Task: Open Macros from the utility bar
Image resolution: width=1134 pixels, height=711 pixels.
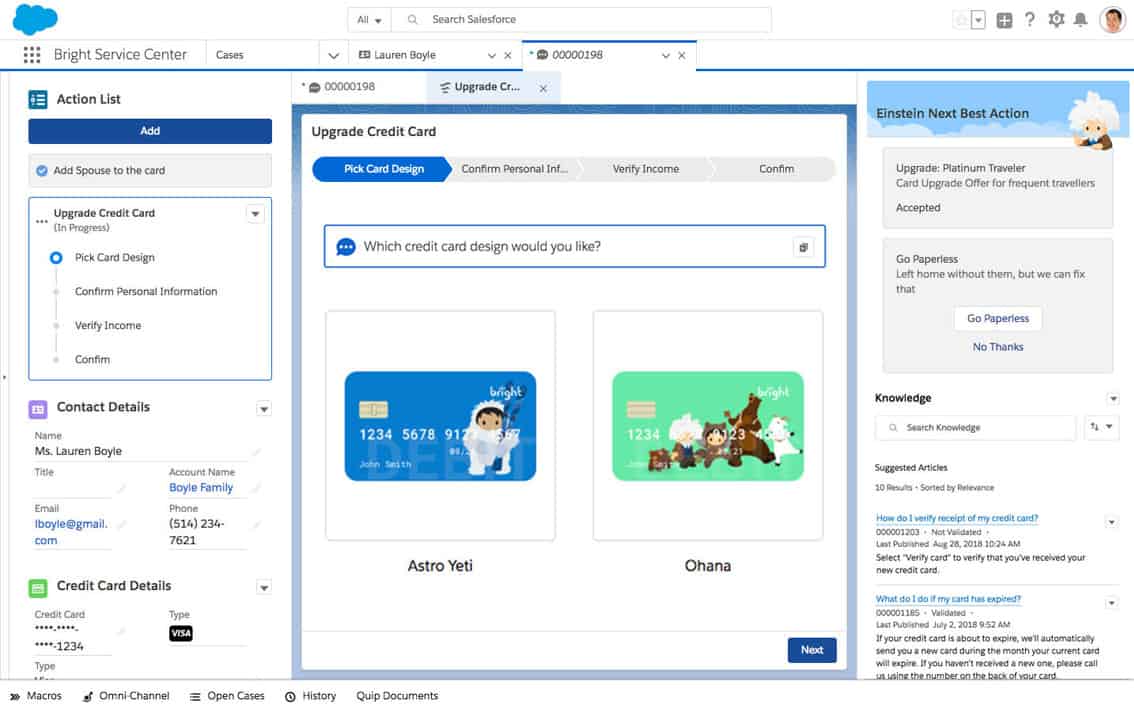Action: point(36,696)
